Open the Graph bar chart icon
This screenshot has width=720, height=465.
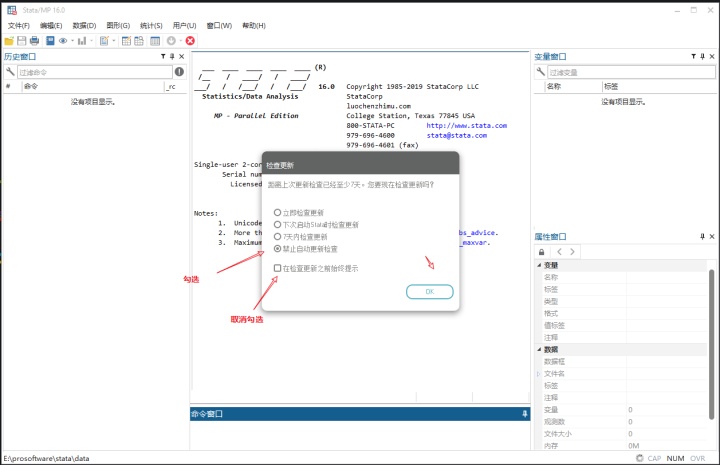tap(82, 41)
